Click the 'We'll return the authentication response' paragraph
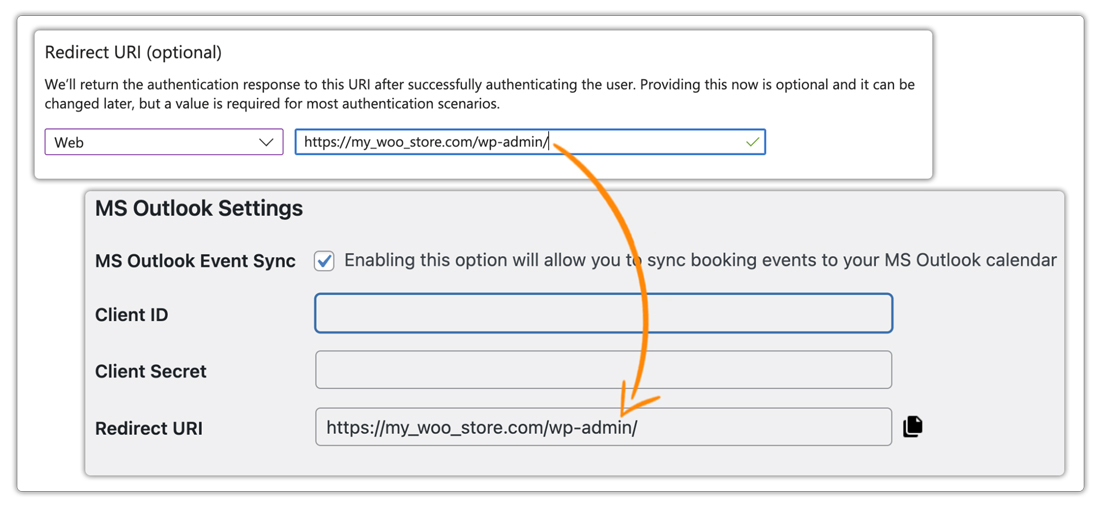 (x=480, y=95)
